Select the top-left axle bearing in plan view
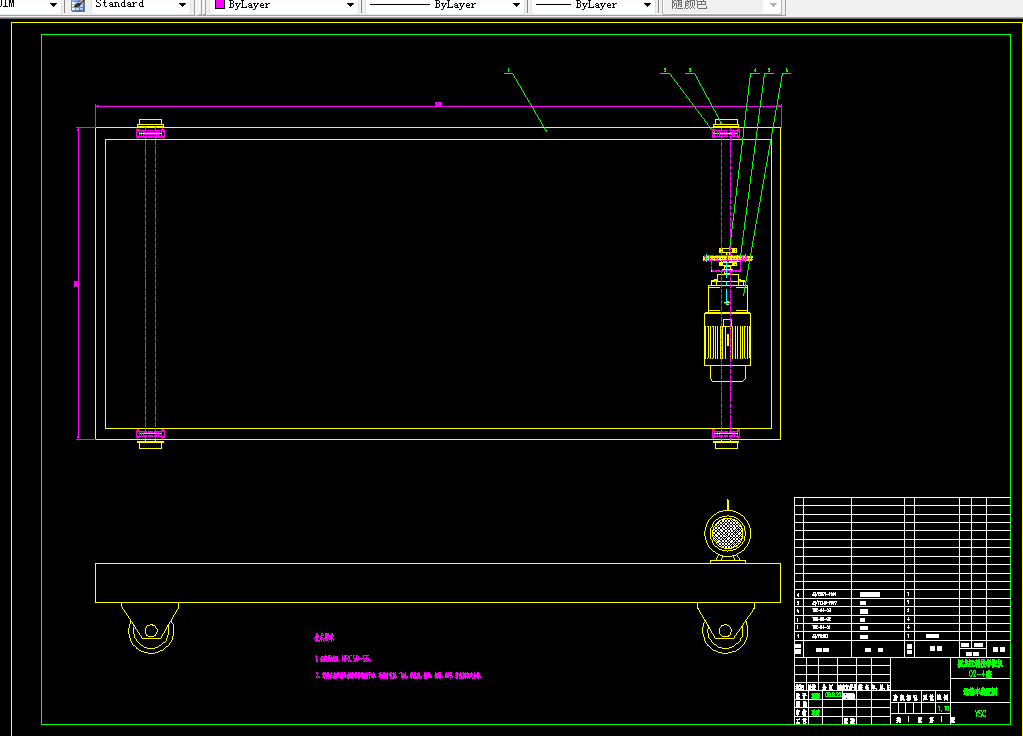 [x=150, y=129]
